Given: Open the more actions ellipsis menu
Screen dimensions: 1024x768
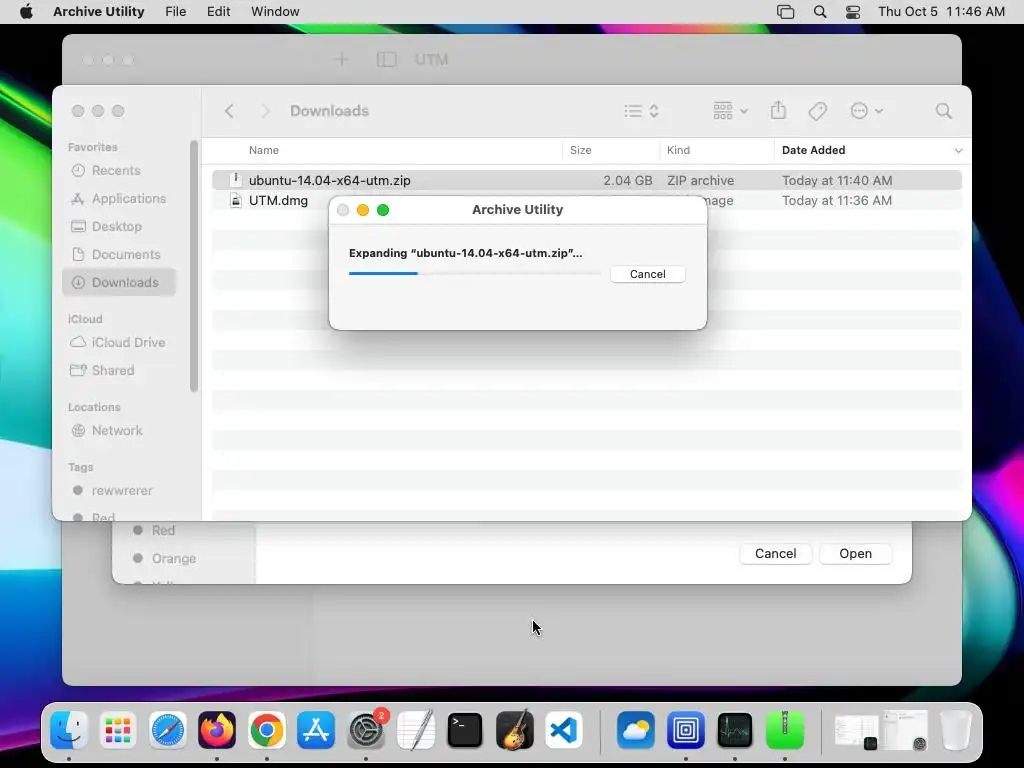Looking at the screenshot, I should click(x=867, y=111).
